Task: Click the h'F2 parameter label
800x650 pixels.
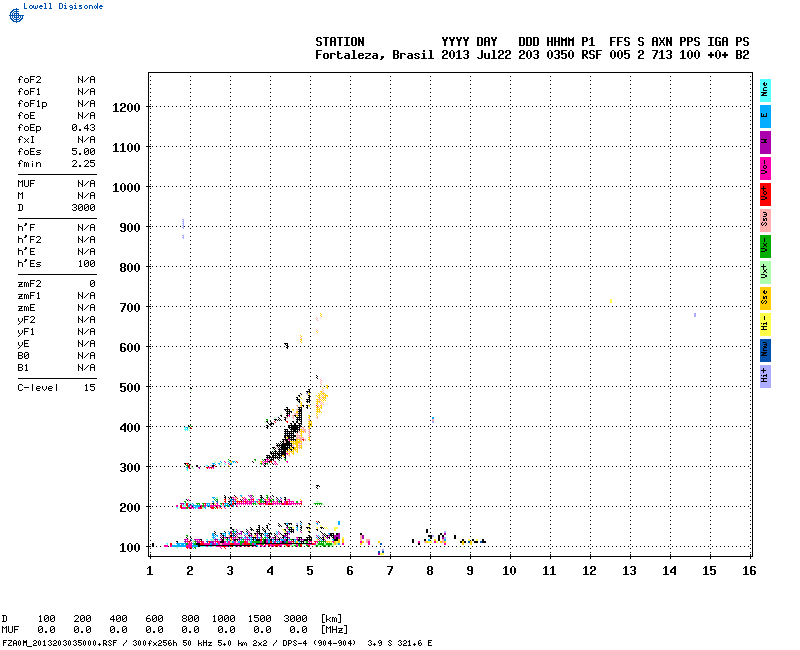Action: pyautogui.click(x=29, y=240)
